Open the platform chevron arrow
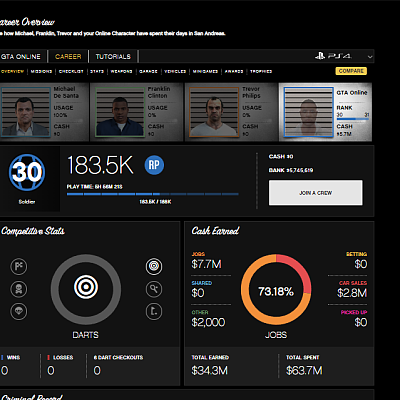Screen dimensions: 400x400 click(370, 57)
